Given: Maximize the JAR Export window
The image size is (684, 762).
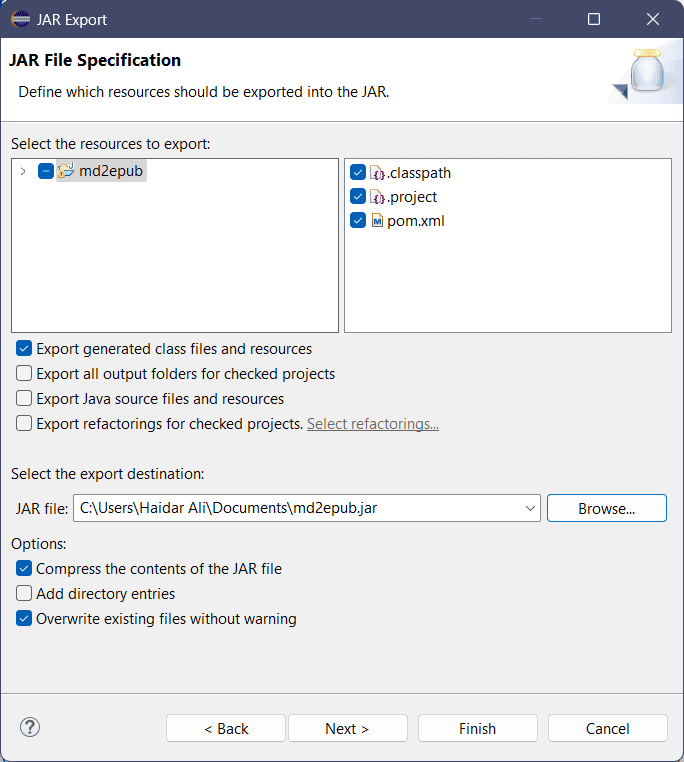Looking at the screenshot, I should pos(594,19).
